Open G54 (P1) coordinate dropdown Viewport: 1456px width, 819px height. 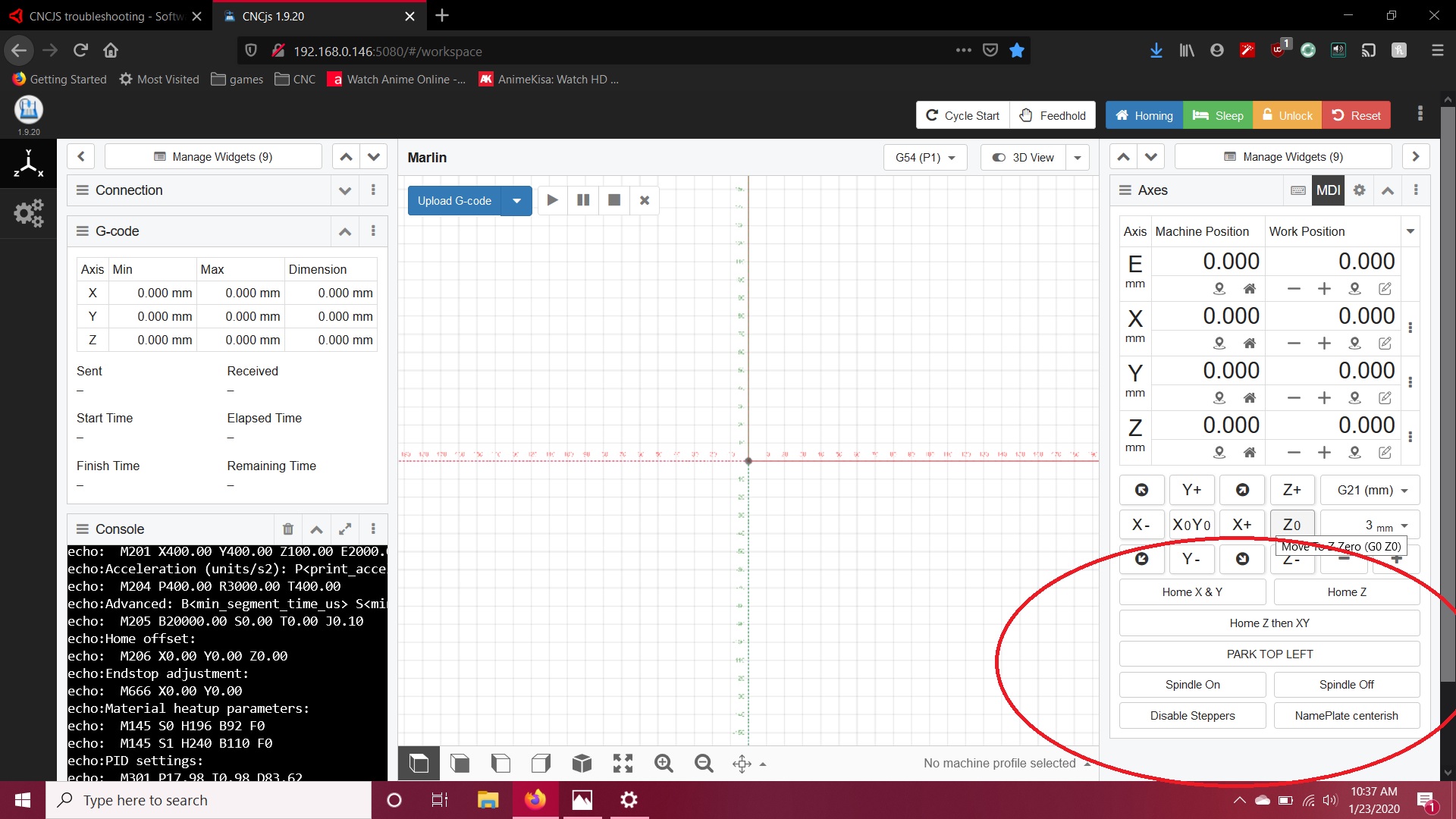click(925, 158)
